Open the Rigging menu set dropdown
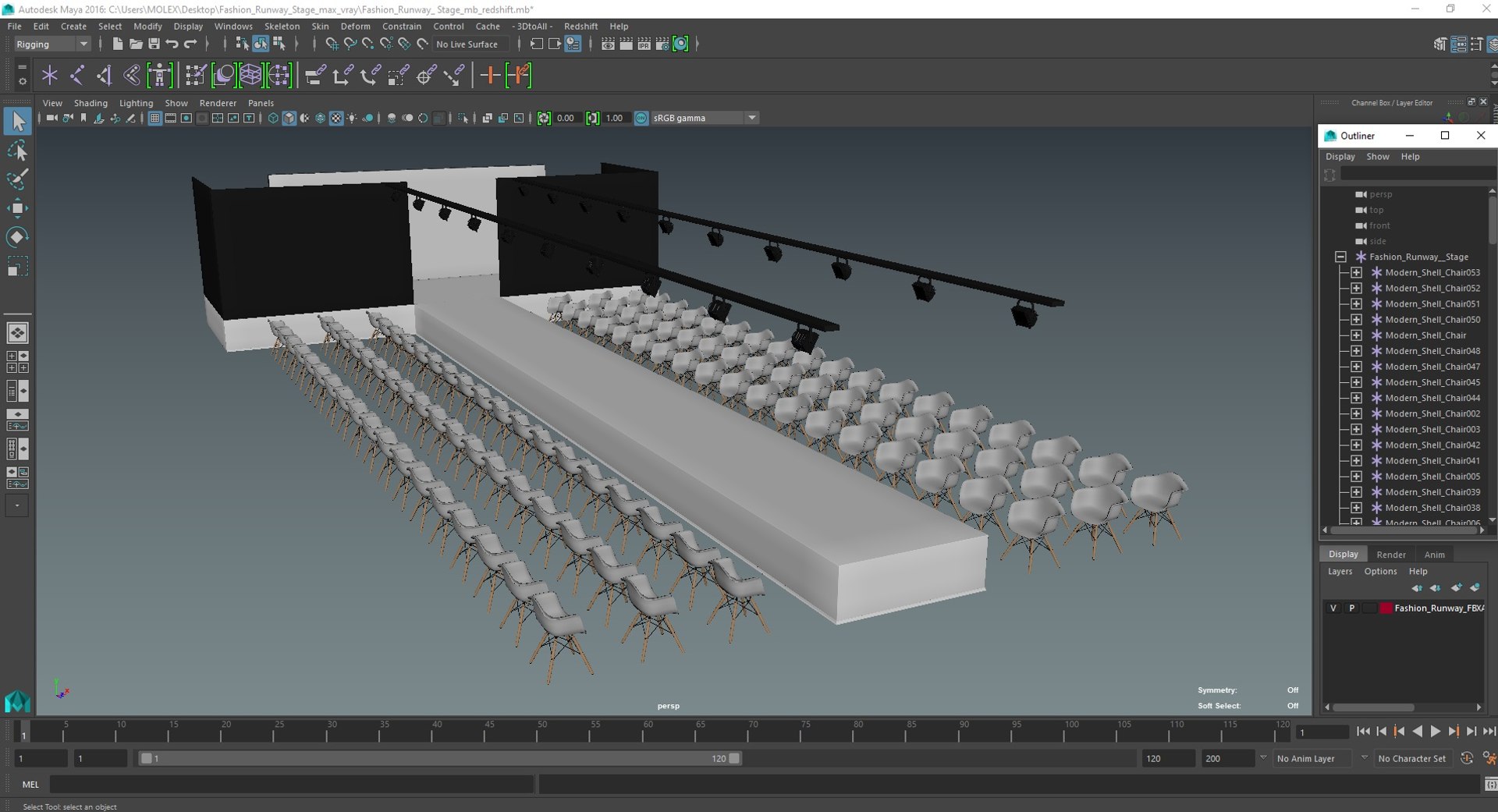Screen dimensions: 1498x812 pos(51,44)
